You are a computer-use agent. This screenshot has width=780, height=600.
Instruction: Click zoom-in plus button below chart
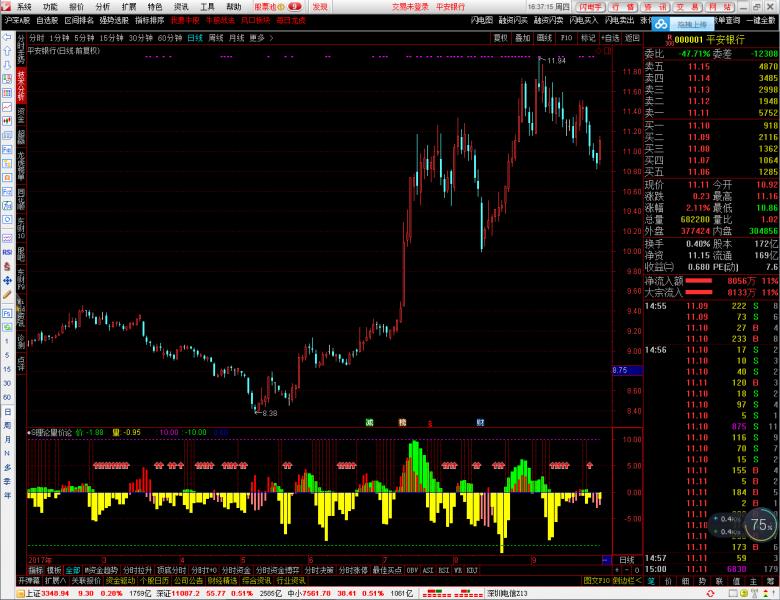(617, 570)
